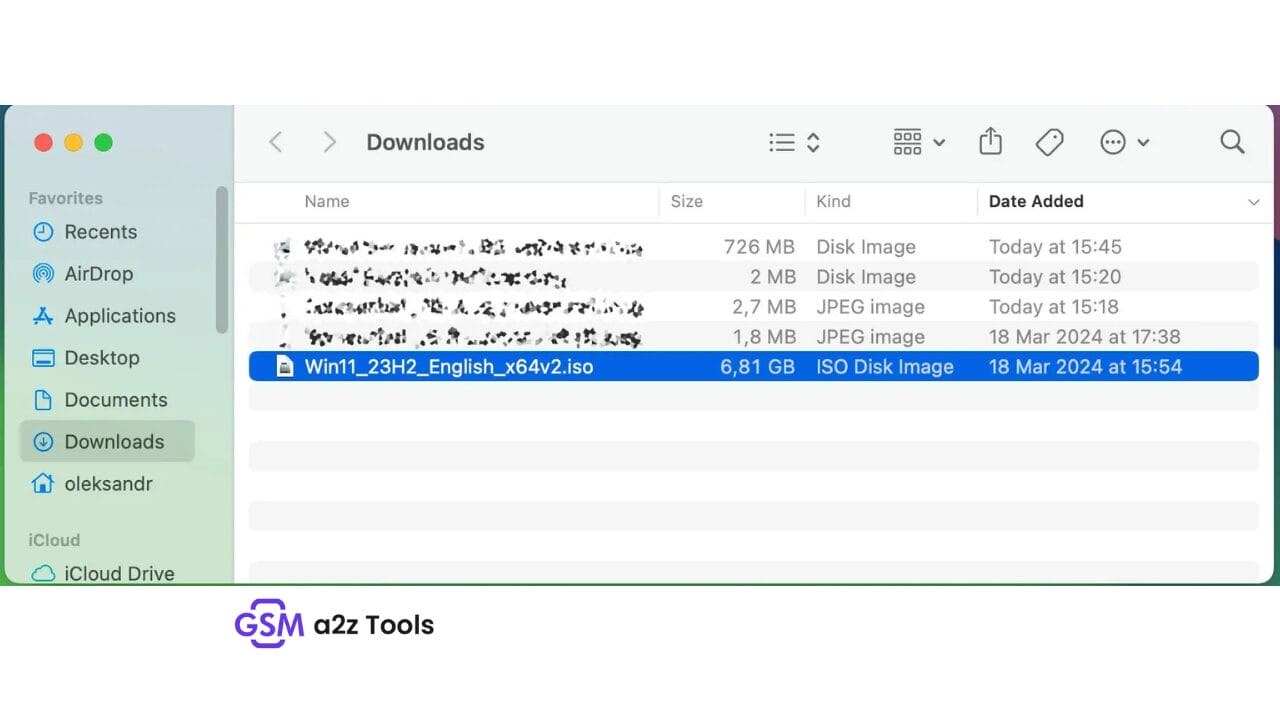Navigate back using the back arrow
Viewport: 1280px width, 720px height.
(x=275, y=142)
